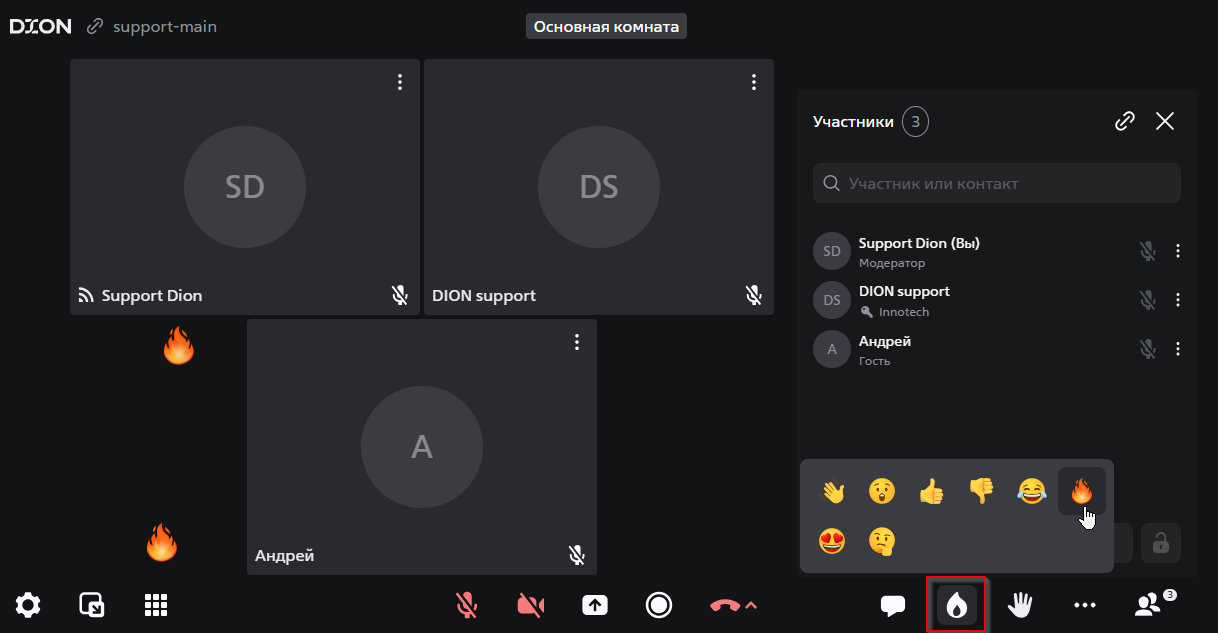Select the thumbs up reaction
1218x633 pixels.
pyautogui.click(x=931, y=491)
